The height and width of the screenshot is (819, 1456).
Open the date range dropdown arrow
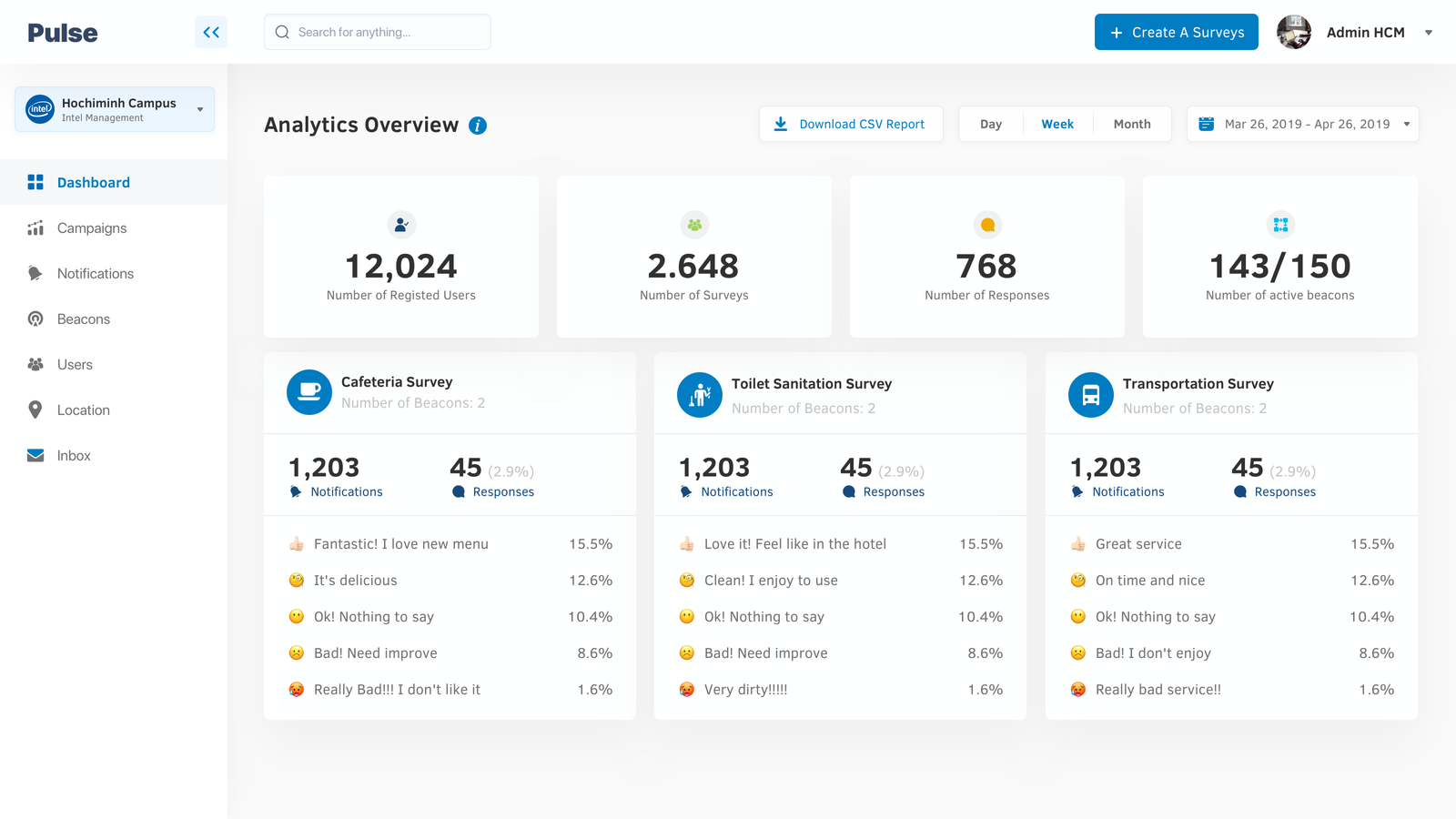coord(1407,124)
